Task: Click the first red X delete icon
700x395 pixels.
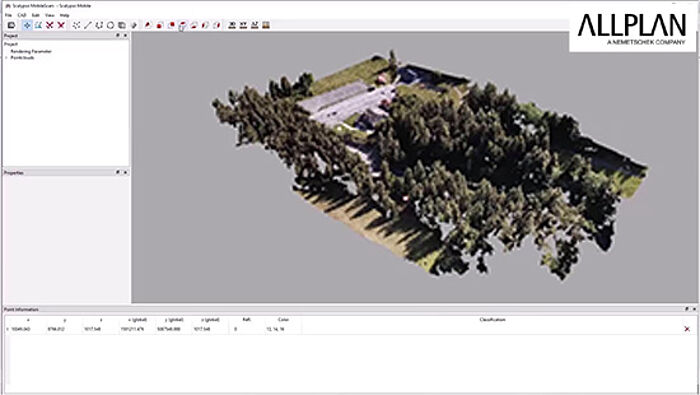Action: point(50,25)
